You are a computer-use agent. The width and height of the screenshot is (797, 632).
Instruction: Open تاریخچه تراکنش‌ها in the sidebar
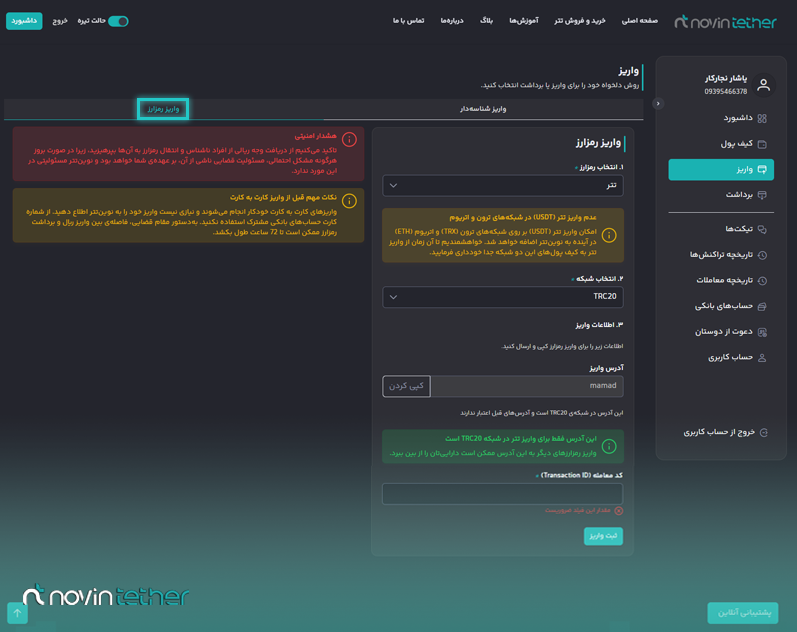pyautogui.click(x=721, y=255)
